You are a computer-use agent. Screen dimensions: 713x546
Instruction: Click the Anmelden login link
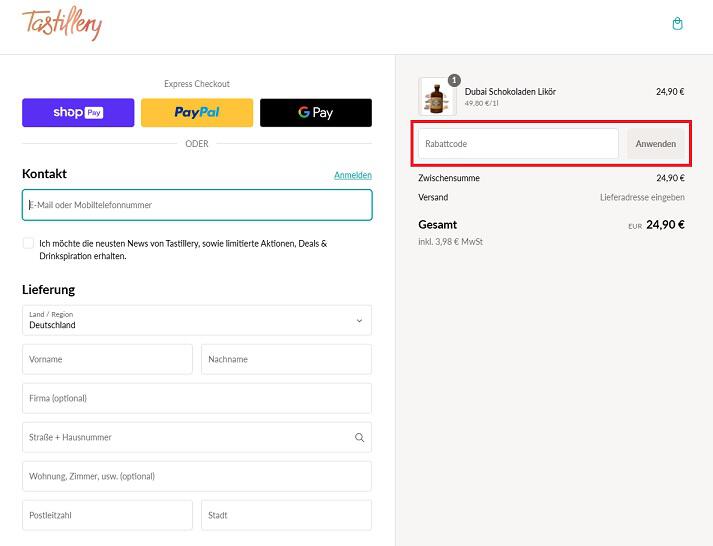pos(353,175)
